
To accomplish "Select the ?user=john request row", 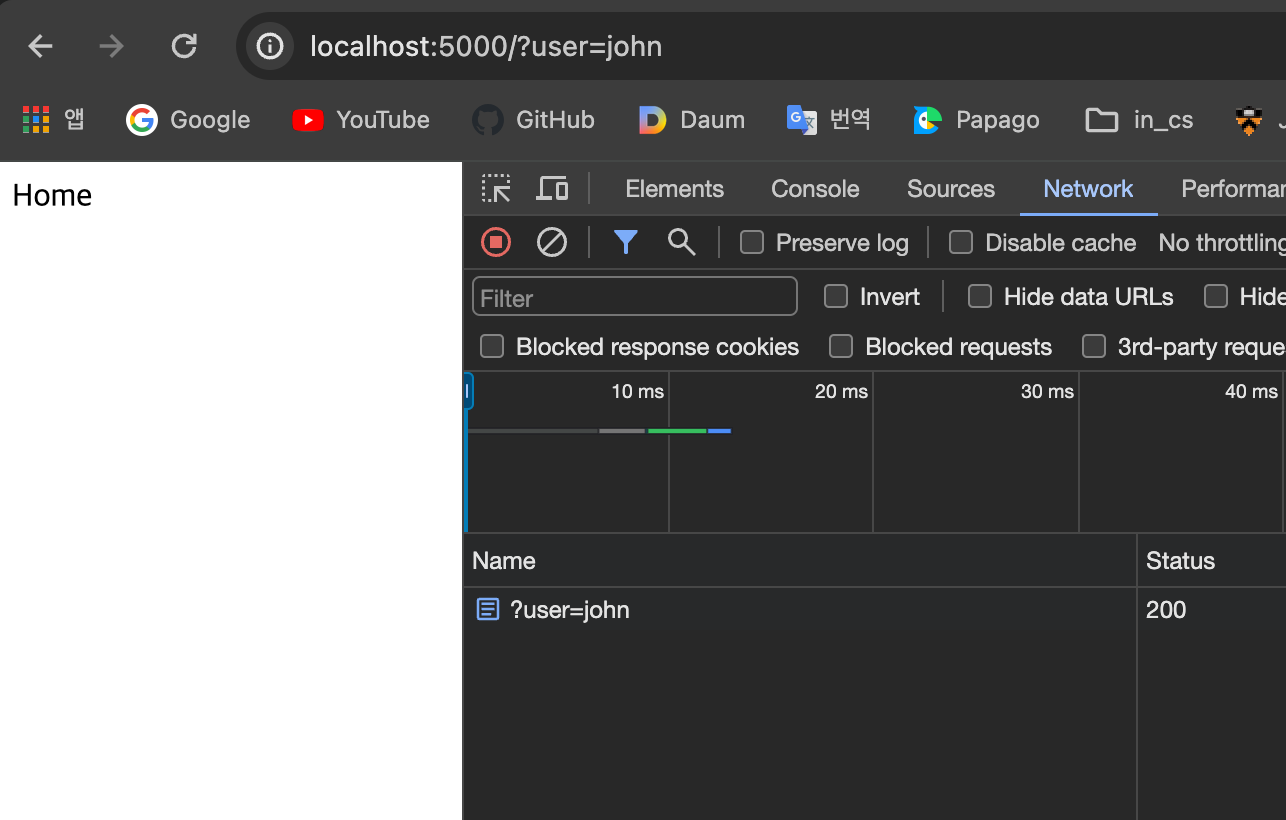I will [875, 609].
